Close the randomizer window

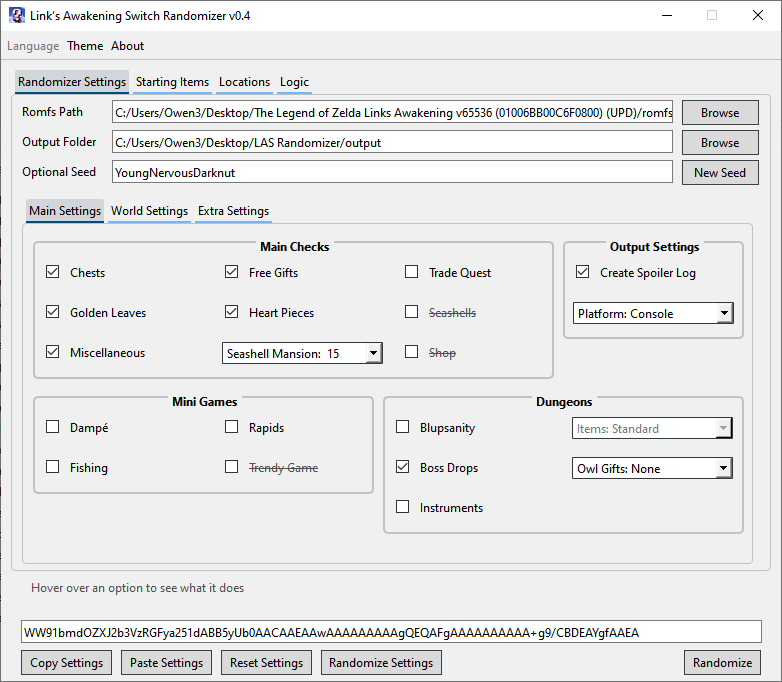pyautogui.click(x=758, y=15)
